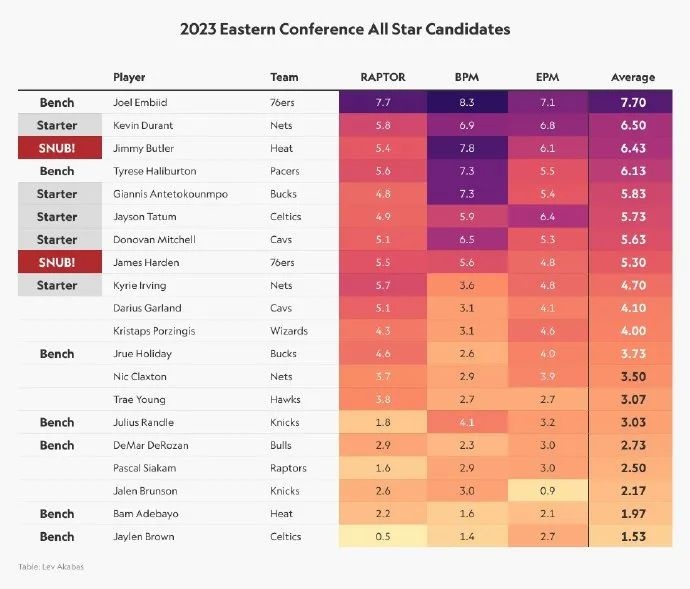Select the Team column header

coord(284,77)
